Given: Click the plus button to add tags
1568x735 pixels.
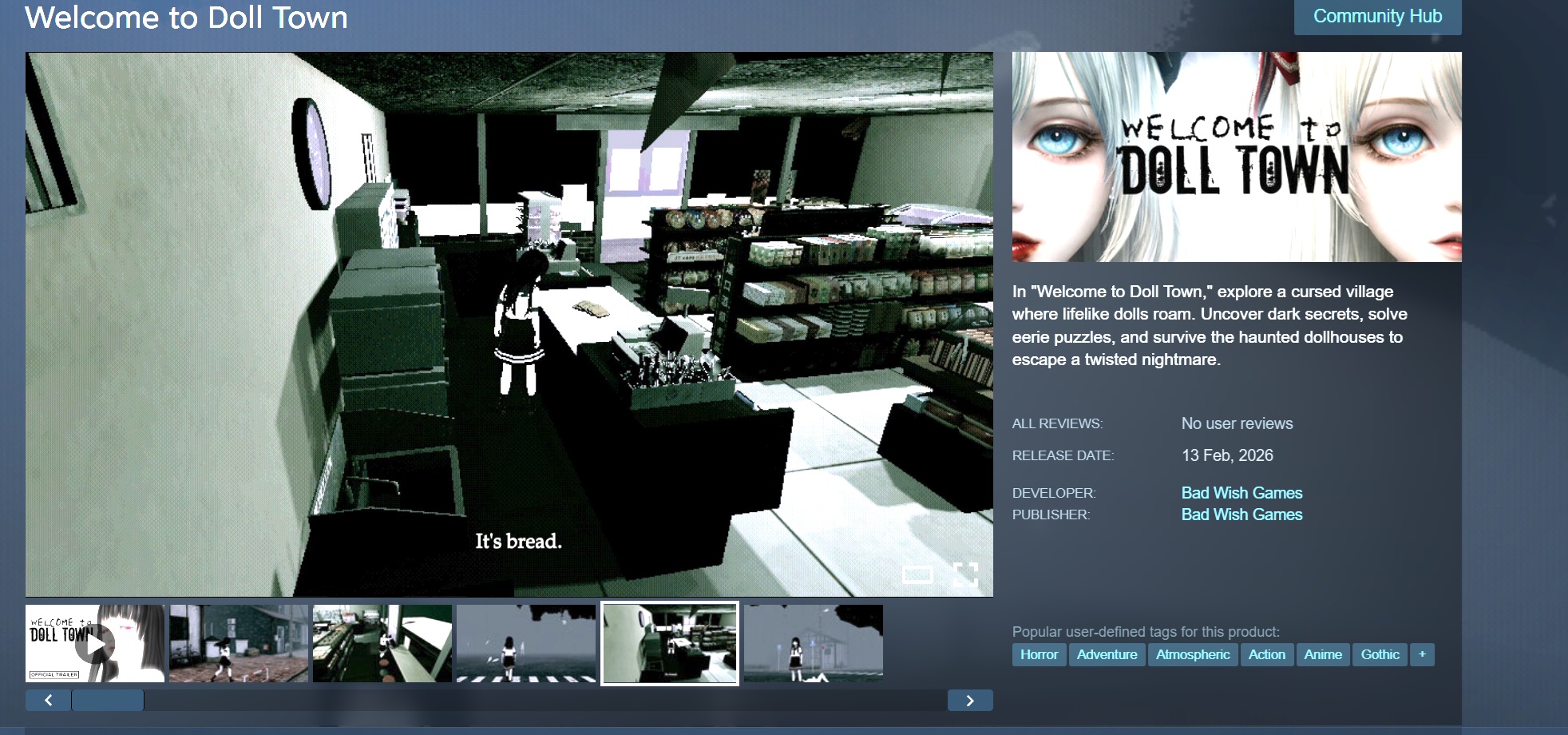Looking at the screenshot, I should coord(1422,654).
